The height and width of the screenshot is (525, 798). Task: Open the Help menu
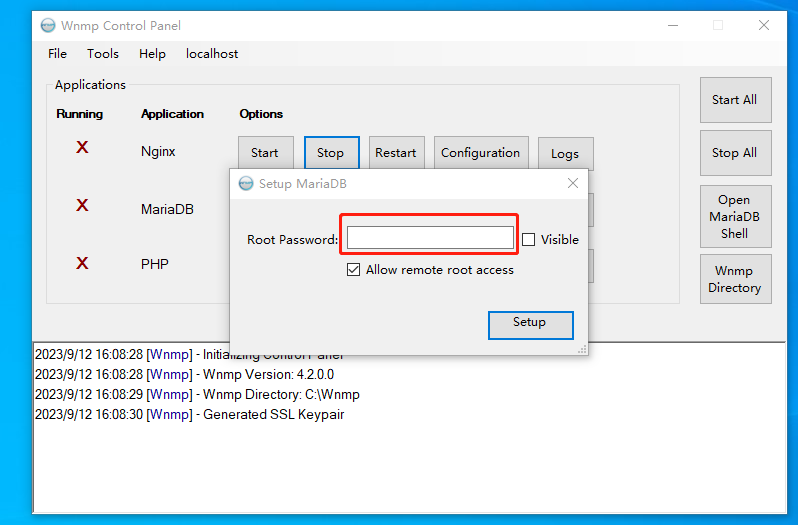pos(152,54)
